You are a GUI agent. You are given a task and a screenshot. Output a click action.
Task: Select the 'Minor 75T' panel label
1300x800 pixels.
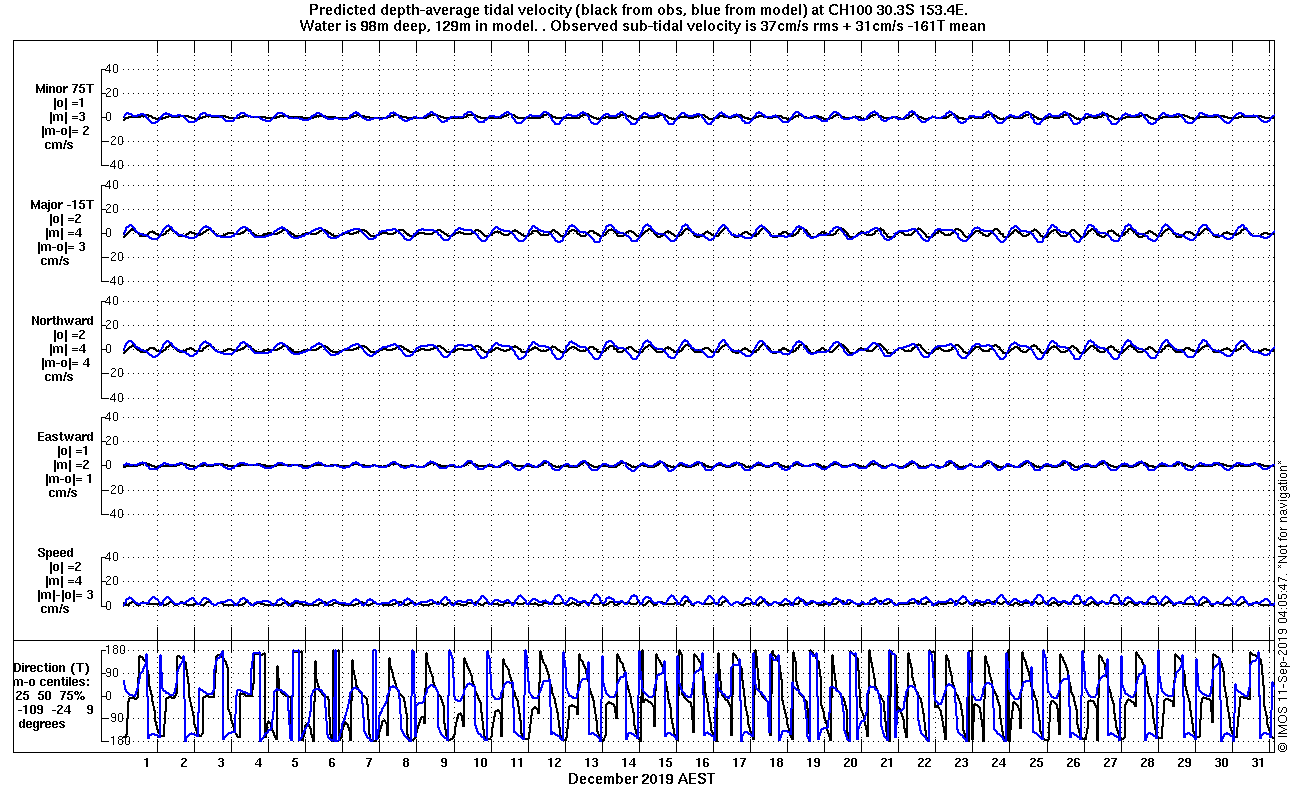[65, 89]
